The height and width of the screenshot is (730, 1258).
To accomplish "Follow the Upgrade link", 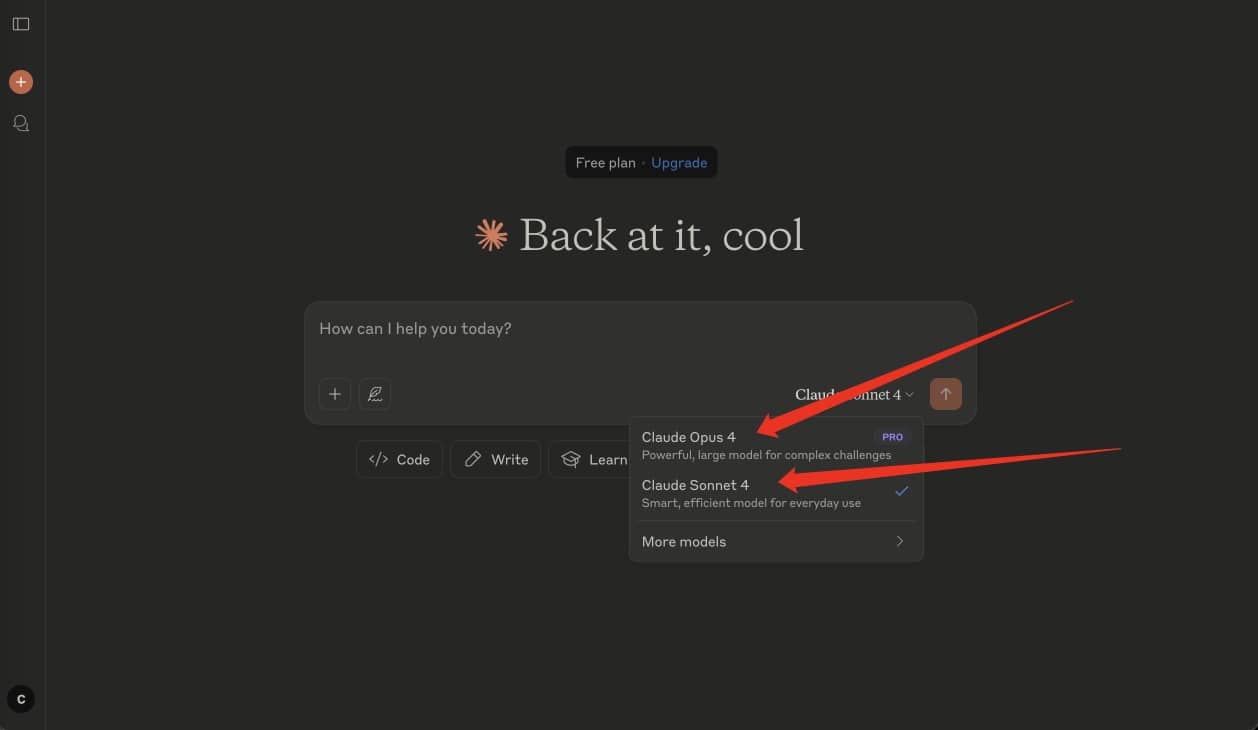I will tap(679, 163).
